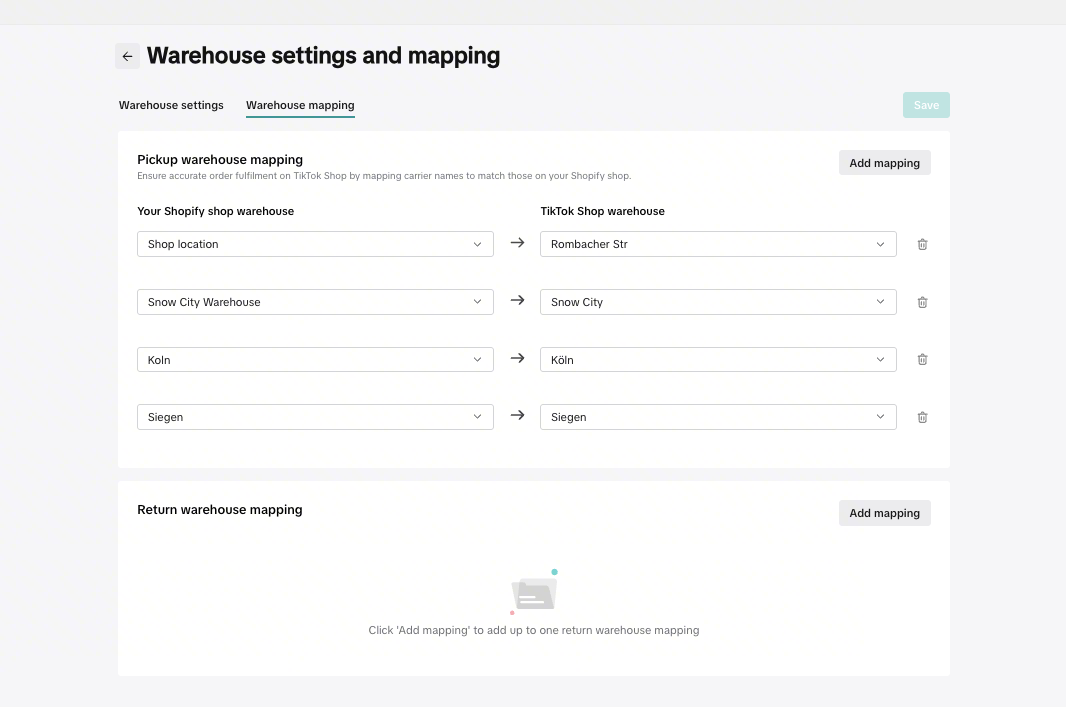Expand the Siegen TikTok Shop warehouse dropdown
Viewport: 1066px width, 707px height.
coord(718,417)
